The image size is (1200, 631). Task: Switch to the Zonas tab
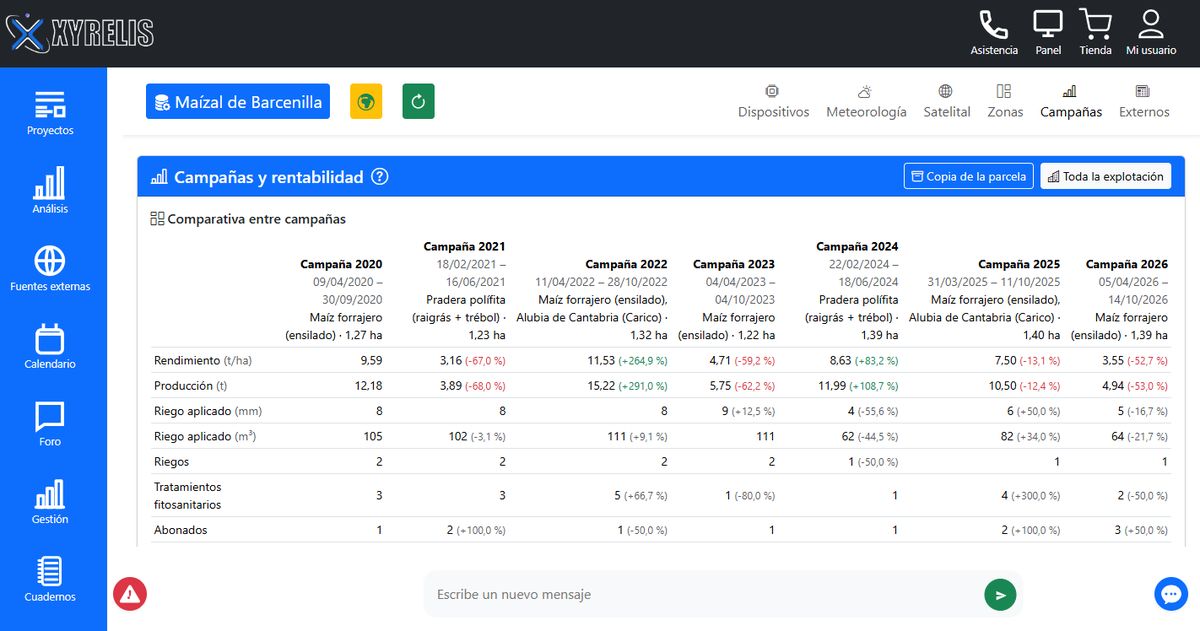pyautogui.click(x=1005, y=101)
